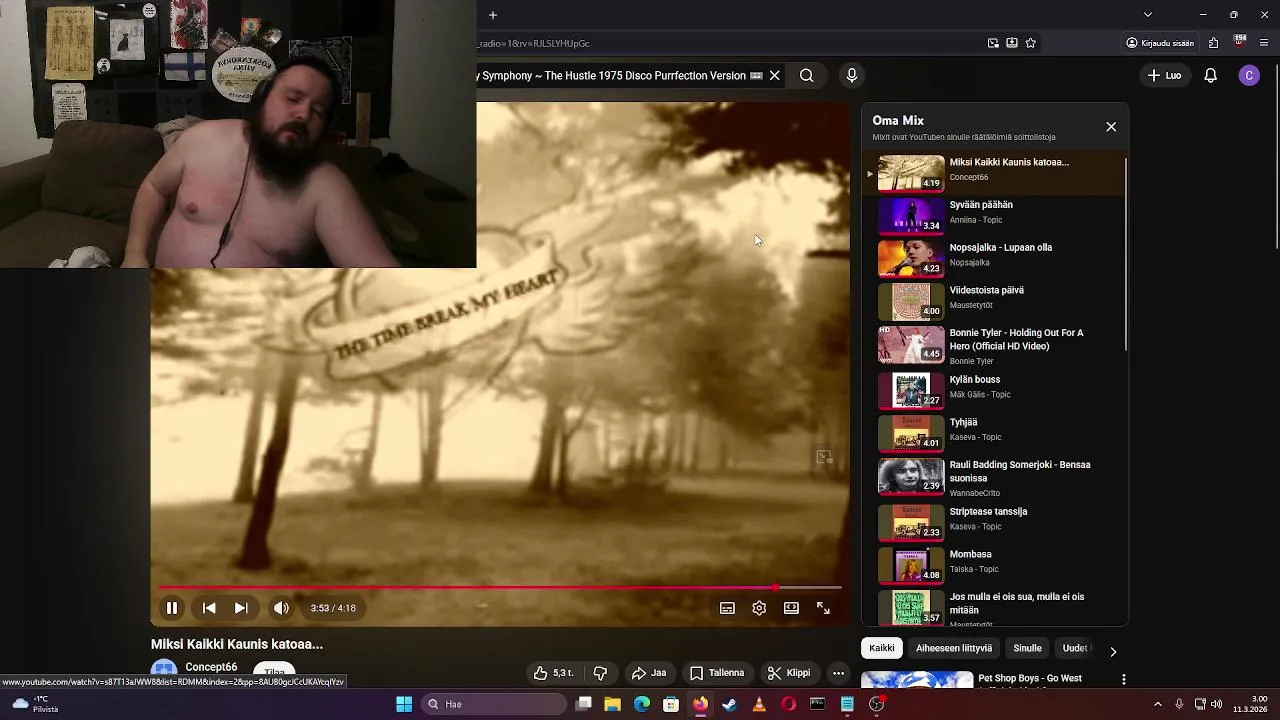Seek on the red video progress bar
This screenshot has width=1280, height=720.
[500, 588]
